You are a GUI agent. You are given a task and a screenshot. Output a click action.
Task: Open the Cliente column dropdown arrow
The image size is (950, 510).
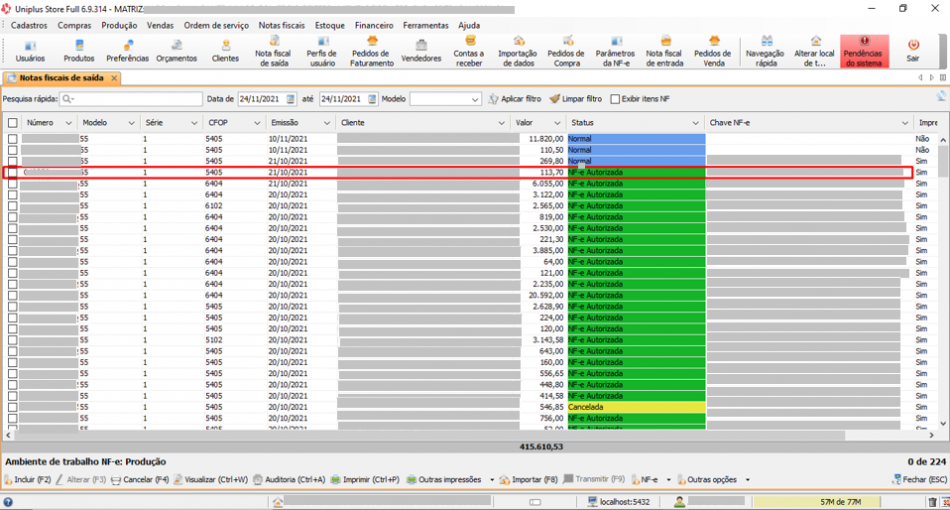click(501, 123)
